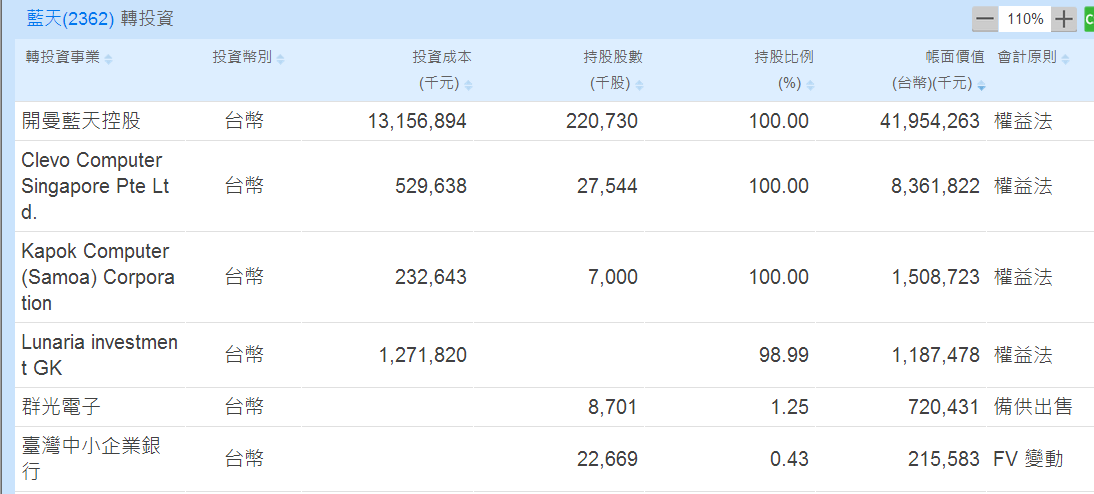Select Kapok Computer (Samoa) Corporation row

point(97,277)
